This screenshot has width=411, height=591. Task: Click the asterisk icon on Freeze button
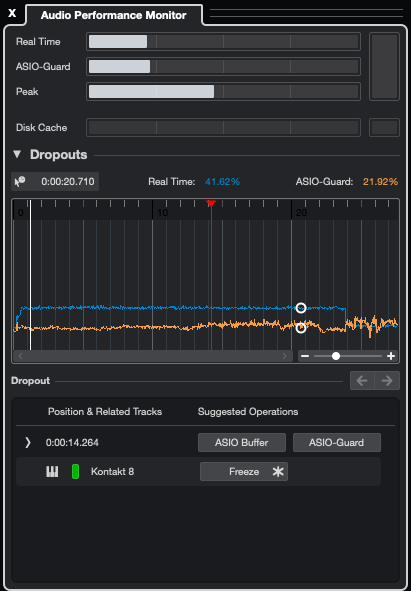click(x=278, y=472)
